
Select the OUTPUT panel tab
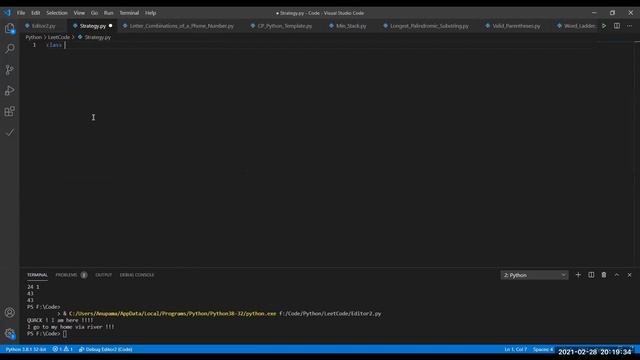(103, 275)
